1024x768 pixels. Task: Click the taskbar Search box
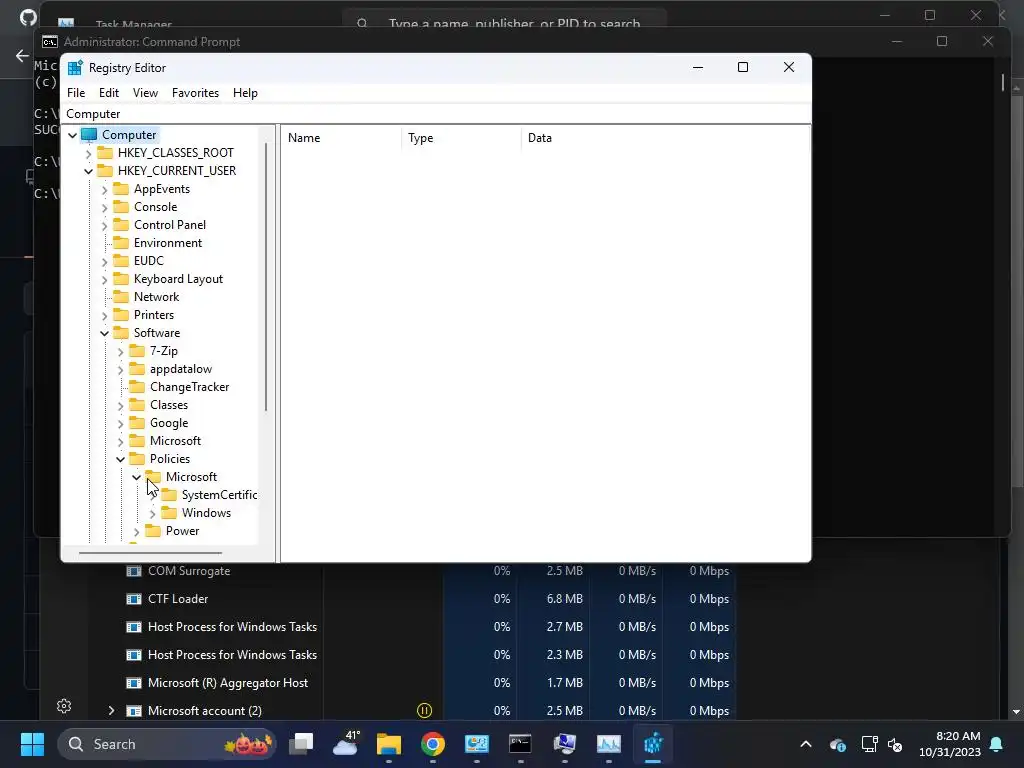[x=167, y=744]
